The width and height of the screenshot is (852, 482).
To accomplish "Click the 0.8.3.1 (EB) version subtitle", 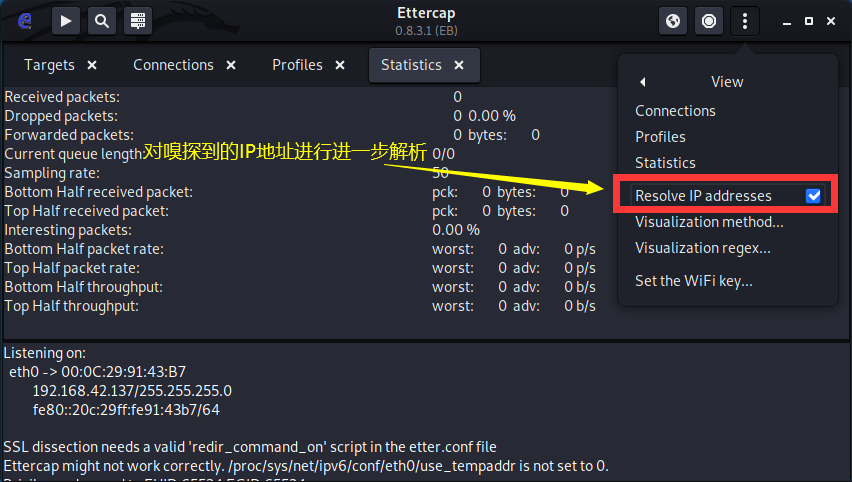I will (427, 31).
